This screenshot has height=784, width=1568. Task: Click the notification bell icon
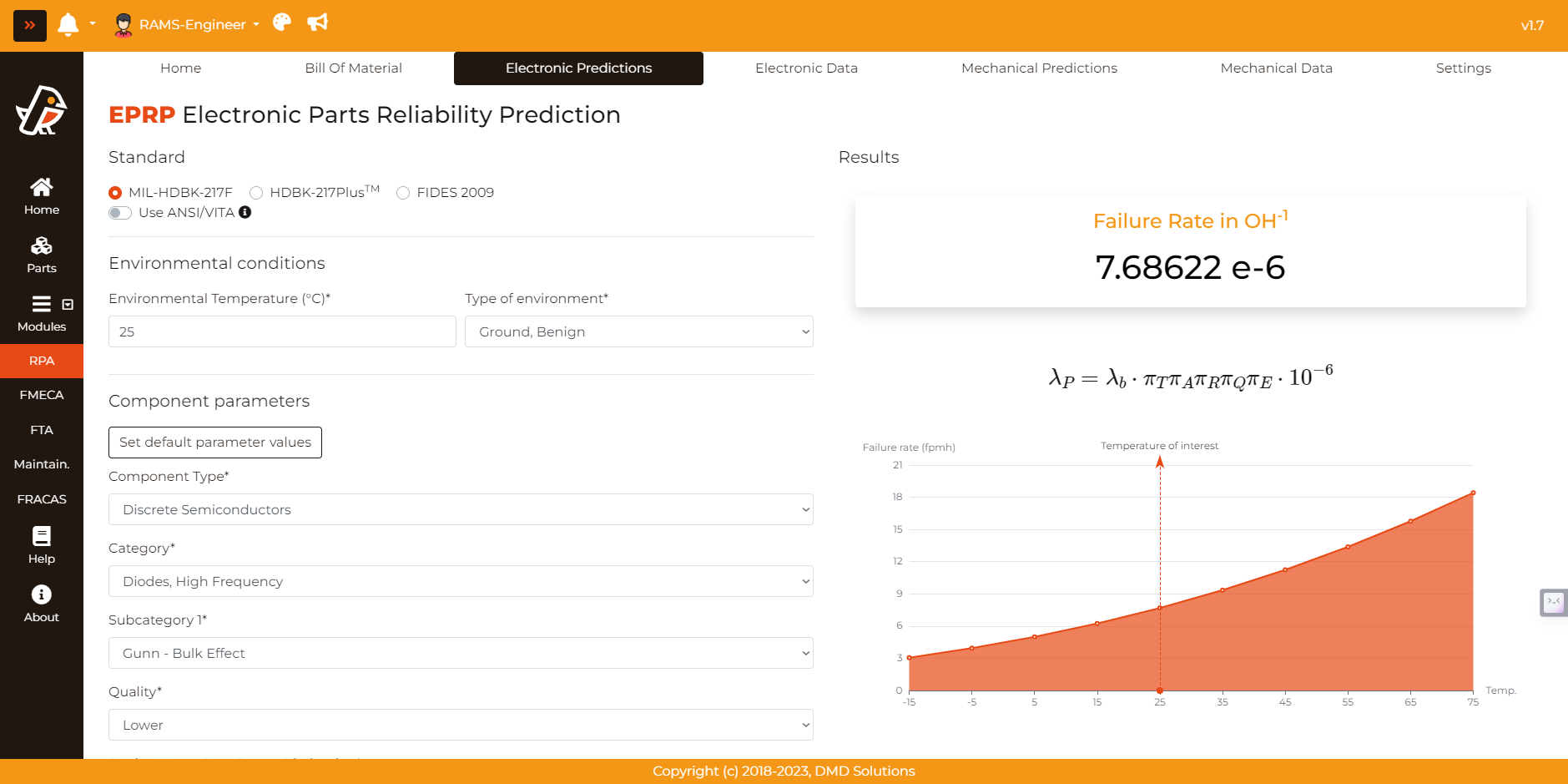tap(68, 25)
